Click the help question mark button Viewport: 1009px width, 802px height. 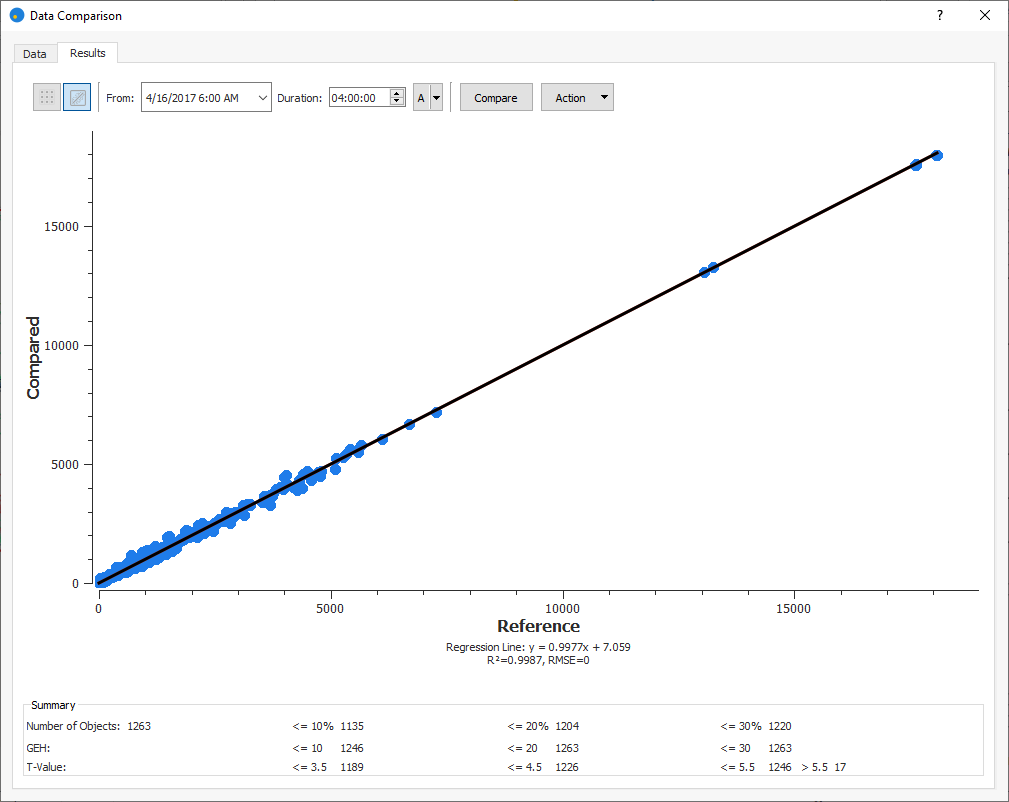coord(940,16)
